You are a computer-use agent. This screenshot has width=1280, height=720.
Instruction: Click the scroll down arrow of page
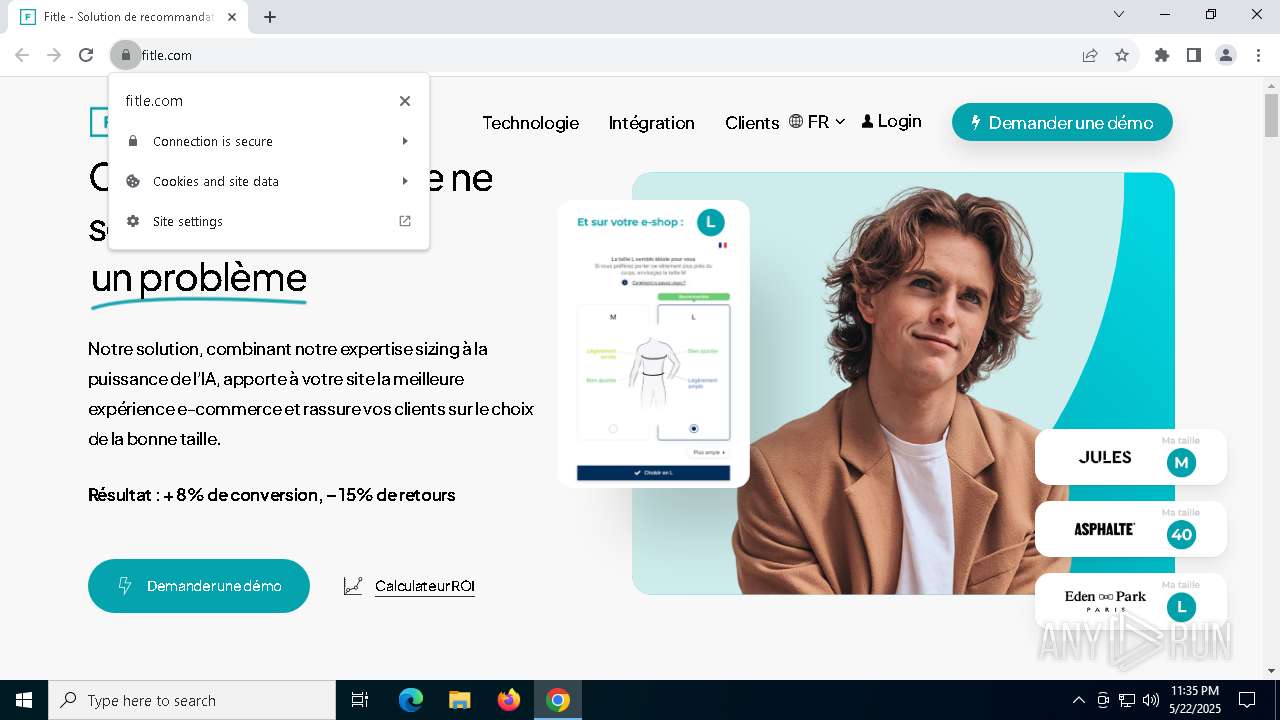(1271, 671)
